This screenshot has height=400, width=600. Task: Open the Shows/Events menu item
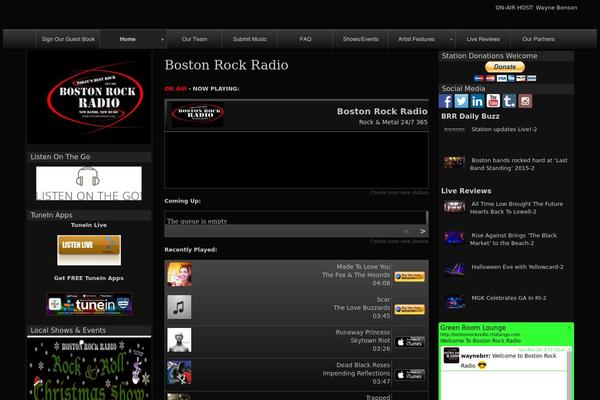click(360, 39)
